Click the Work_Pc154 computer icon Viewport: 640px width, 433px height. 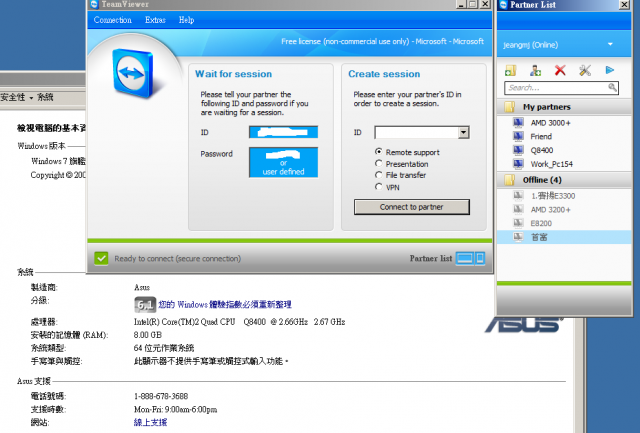click(x=518, y=164)
